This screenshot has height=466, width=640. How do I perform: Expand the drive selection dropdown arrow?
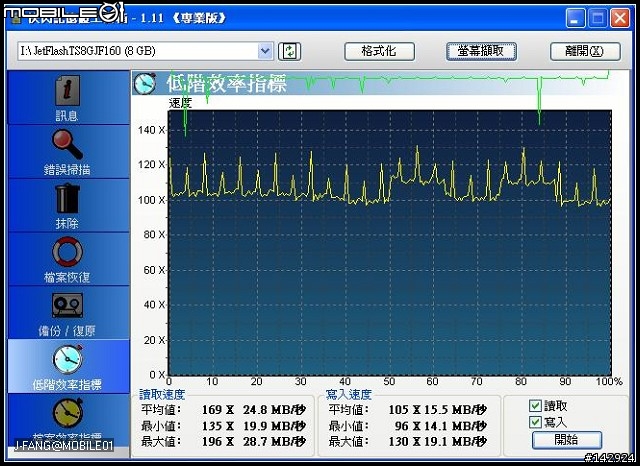tap(265, 51)
